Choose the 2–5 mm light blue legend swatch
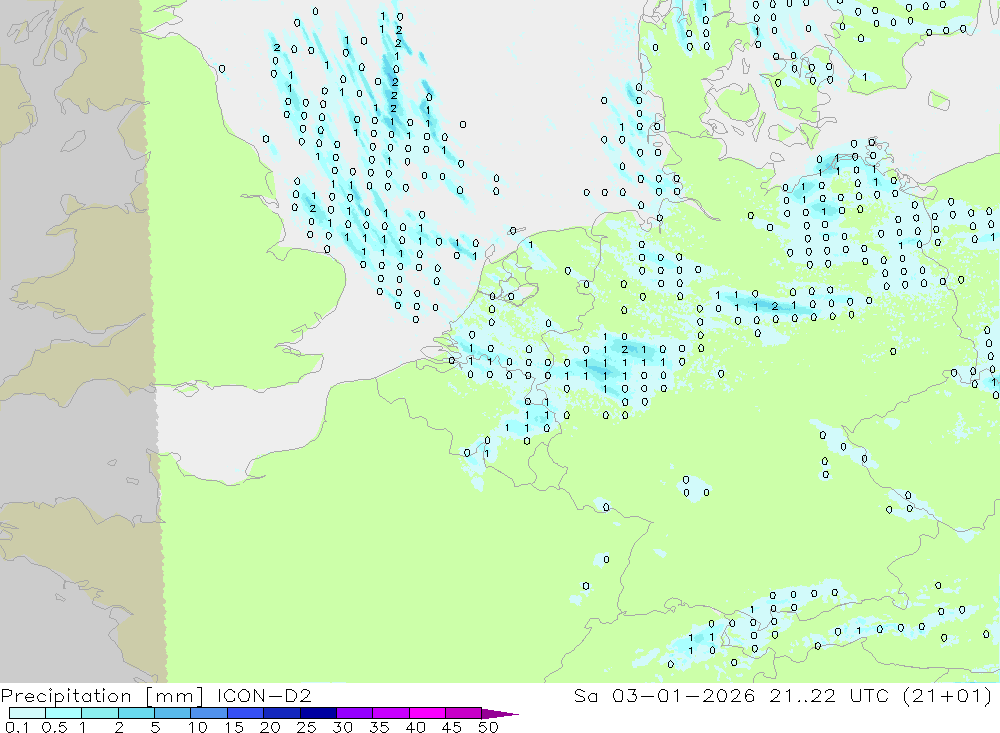This screenshot has height=733, width=1000. (136, 713)
